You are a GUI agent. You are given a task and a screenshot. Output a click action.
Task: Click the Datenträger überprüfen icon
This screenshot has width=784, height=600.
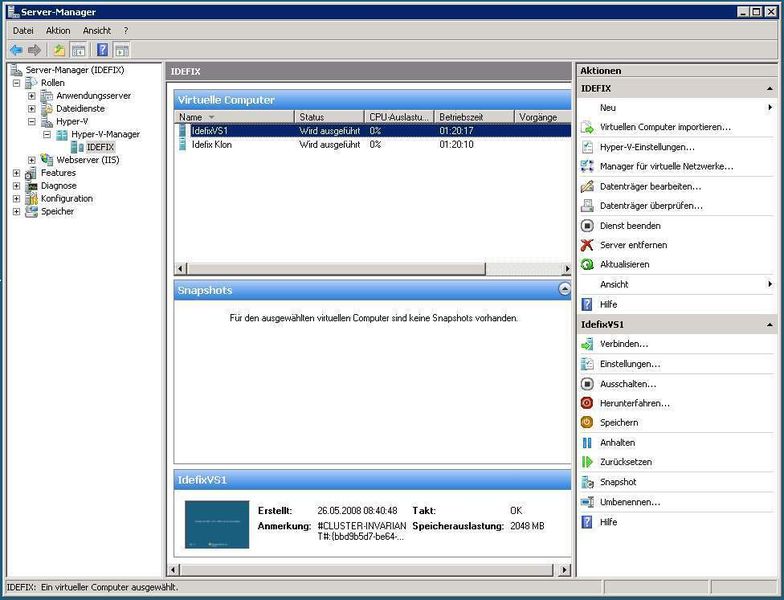click(x=587, y=206)
